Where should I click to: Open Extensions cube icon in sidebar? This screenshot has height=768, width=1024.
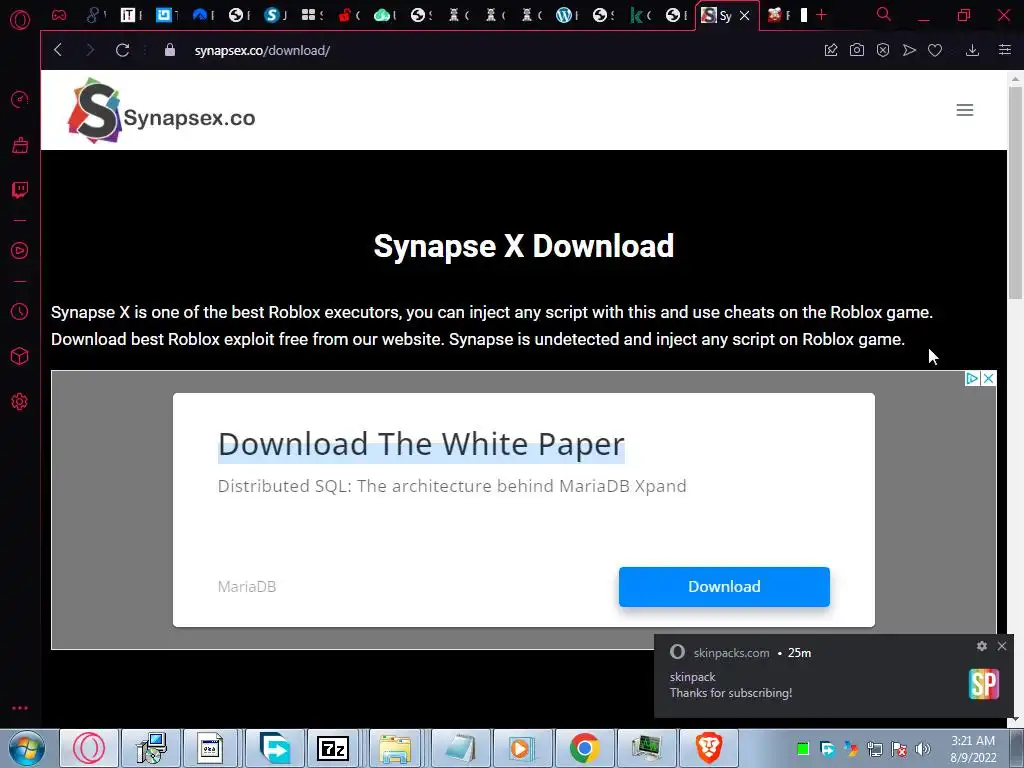pyautogui.click(x=20, y=356)
